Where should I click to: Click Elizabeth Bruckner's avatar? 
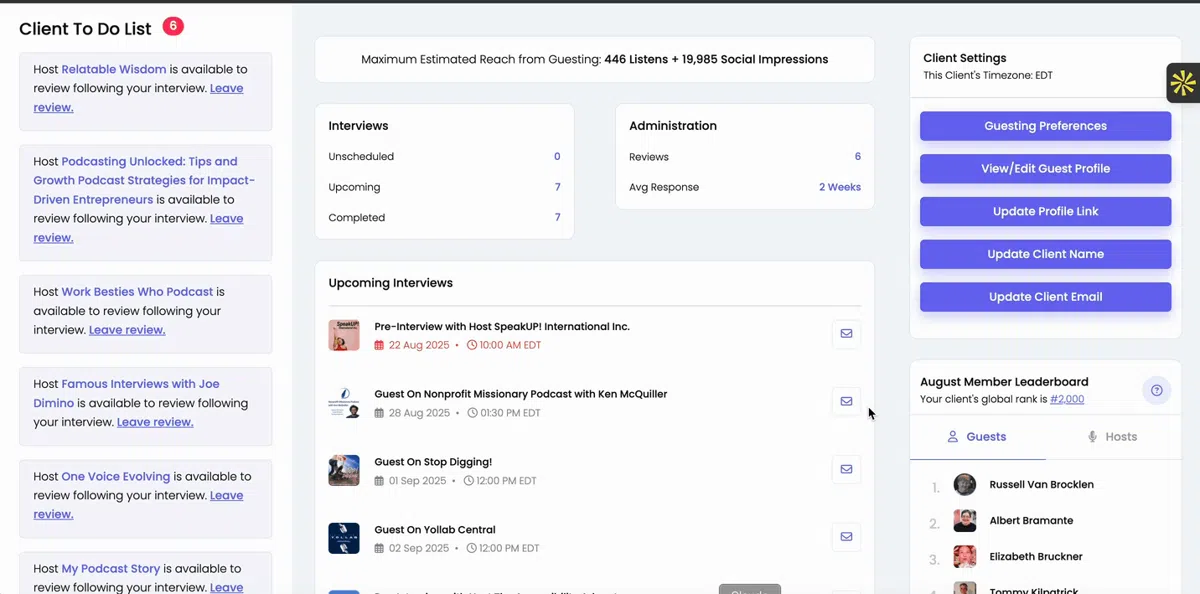[x=965, y=557]
